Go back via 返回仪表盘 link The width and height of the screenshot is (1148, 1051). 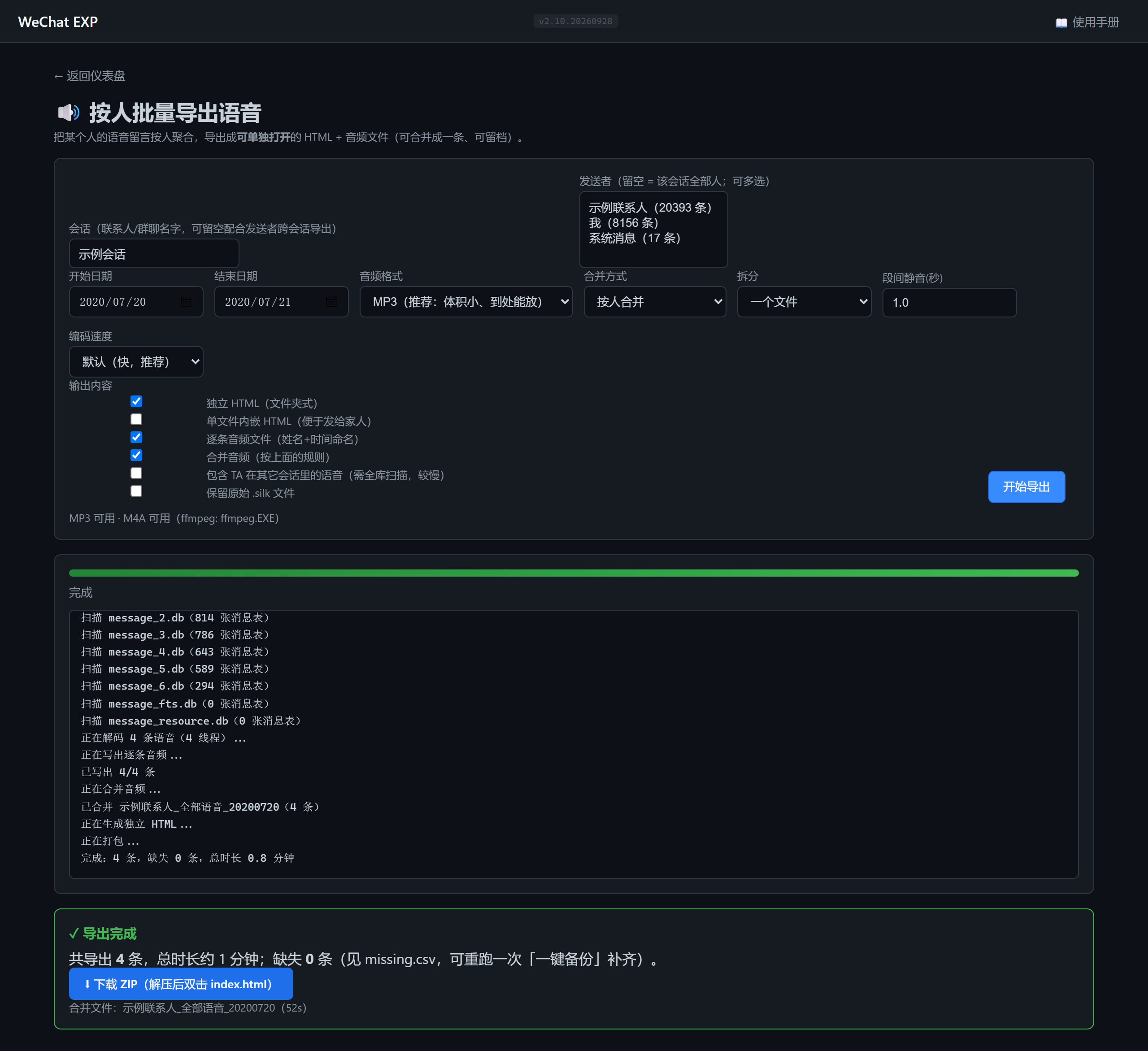pos(89,76)
